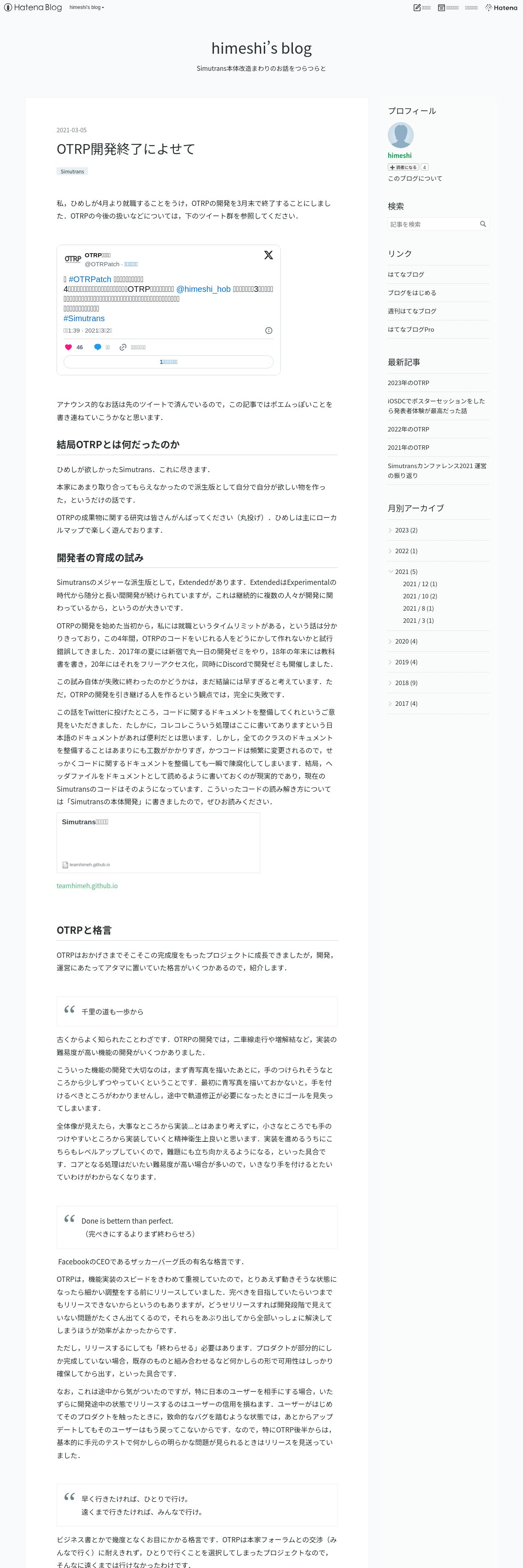The height and width of the screenshot is (1568, 523).
Task: Click the tweet timestamp 1:39 2021
Action: click(88, 331)
